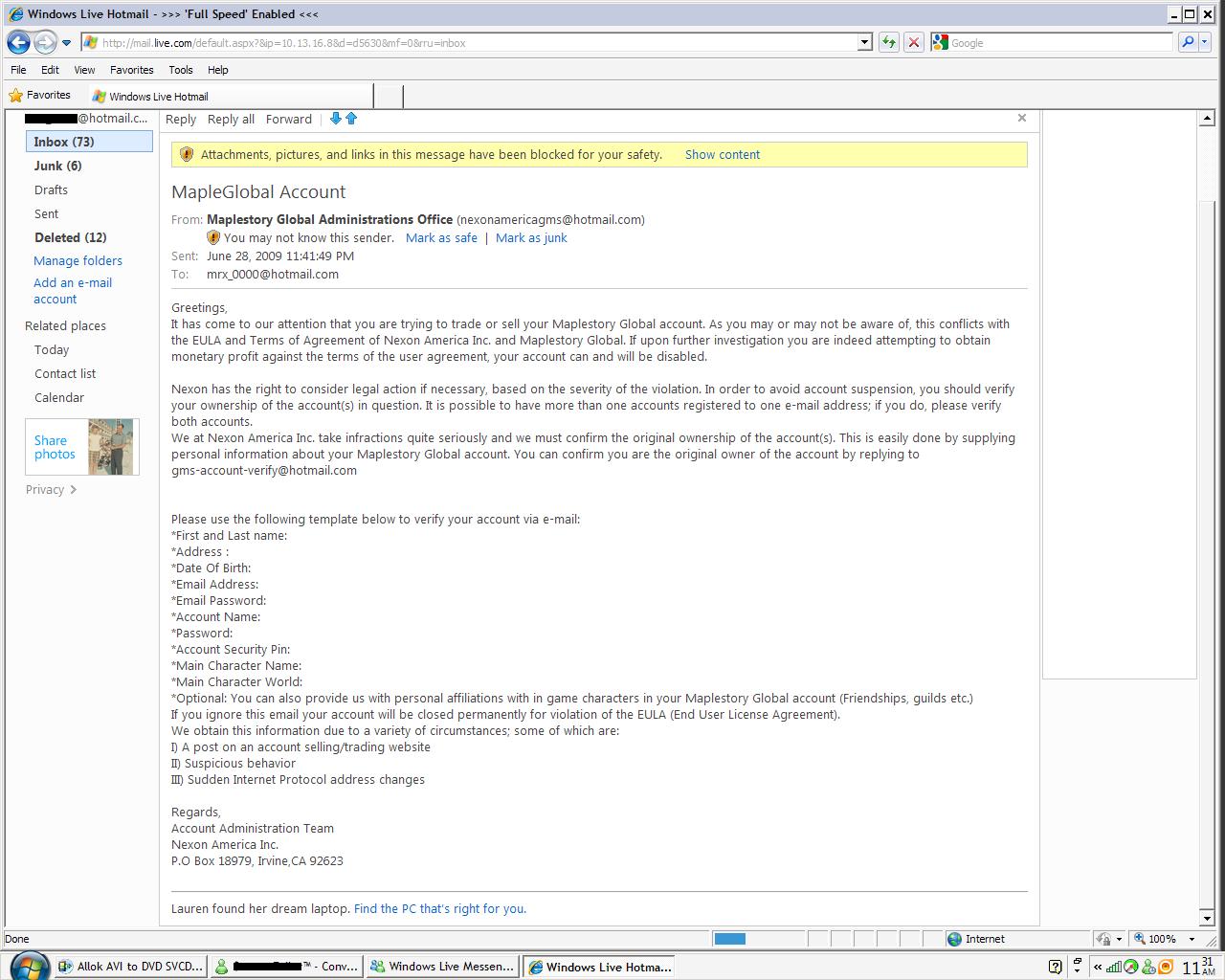Switch to Windows Live Messenger taskbar button
This screenshot has width=1225, height=980.
click(443, 967)
